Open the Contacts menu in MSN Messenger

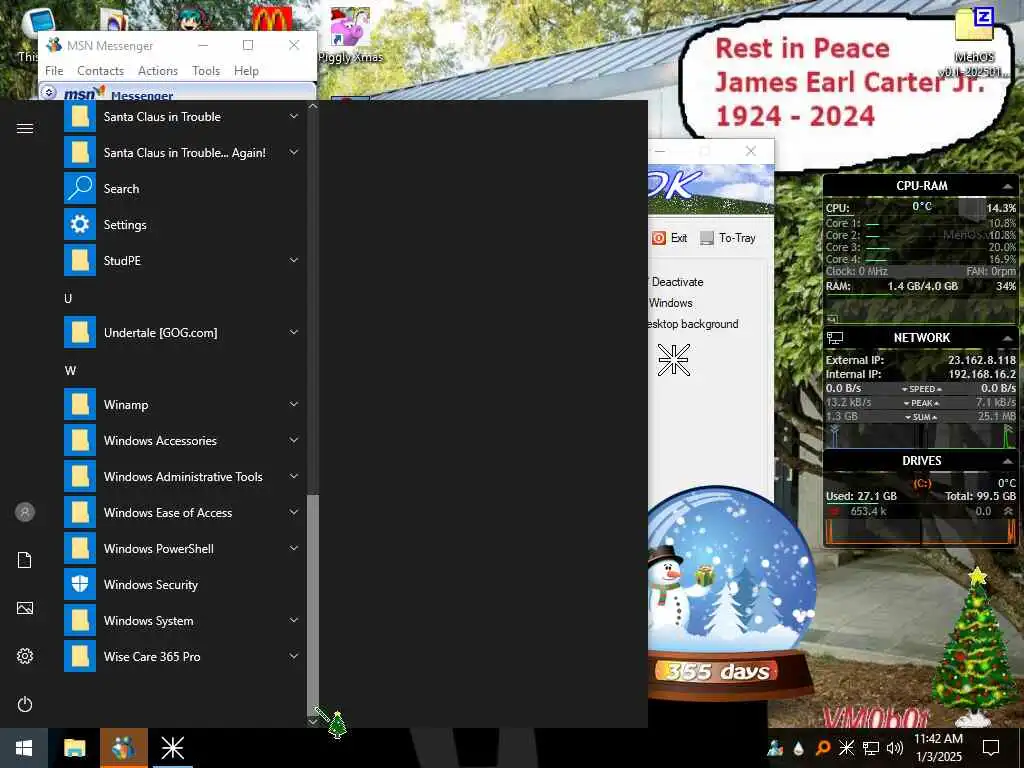(101, 71)
